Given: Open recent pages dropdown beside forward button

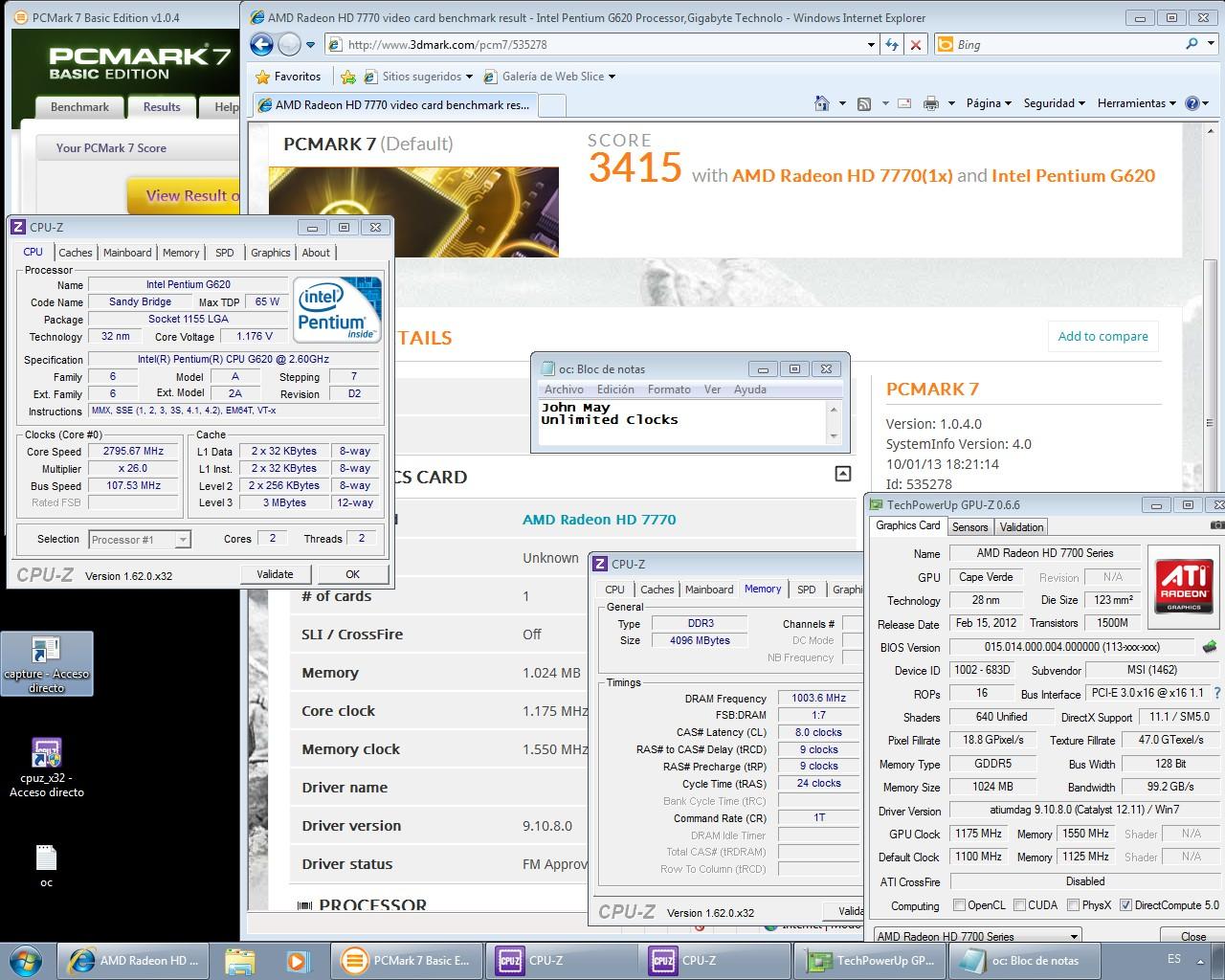Looking at the screenshot, I should pyautogui.click(x=310, y=44).
